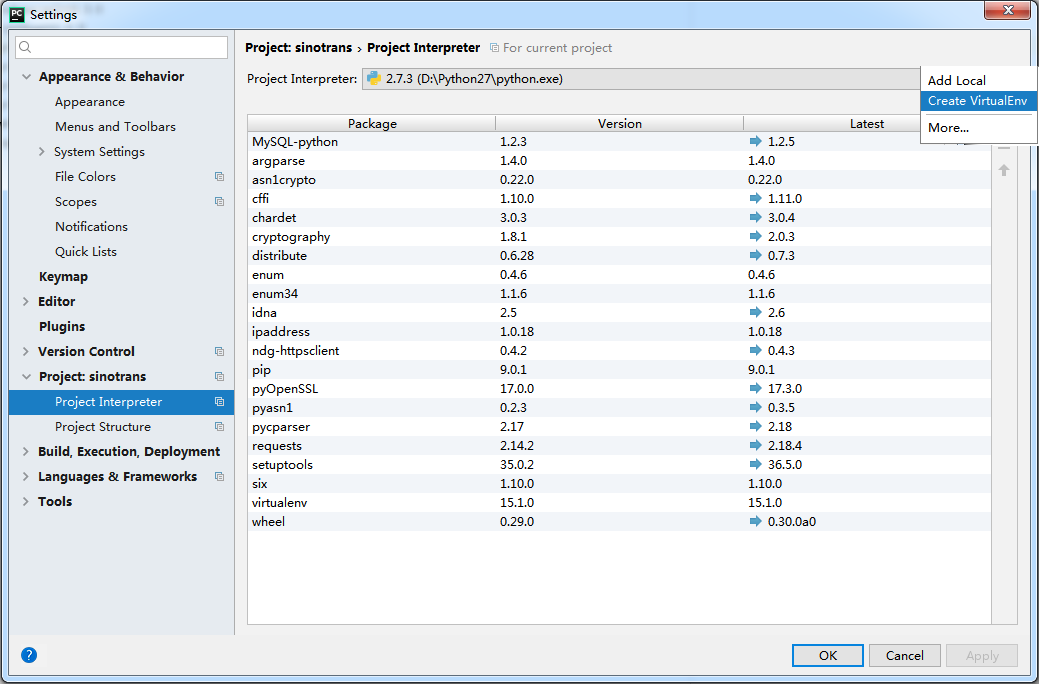Sort the table by Latest column
Image resolution: width=1039 pixels, height=684 pixels.
click(x=867, y=123)
